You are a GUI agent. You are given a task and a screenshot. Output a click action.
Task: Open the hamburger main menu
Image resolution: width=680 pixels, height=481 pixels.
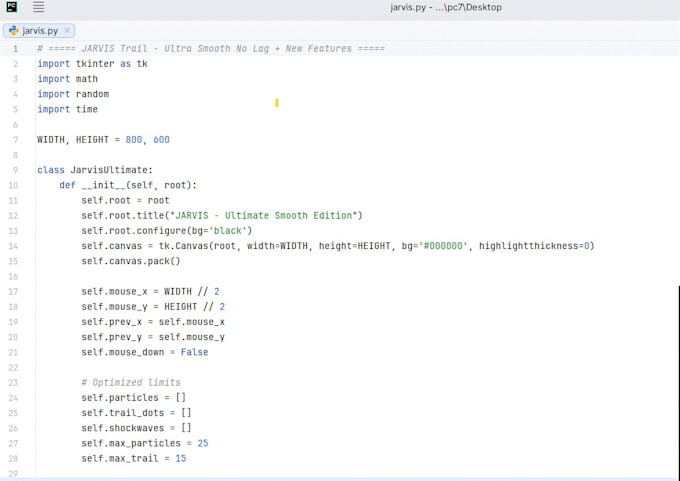(x=39, y=7)
